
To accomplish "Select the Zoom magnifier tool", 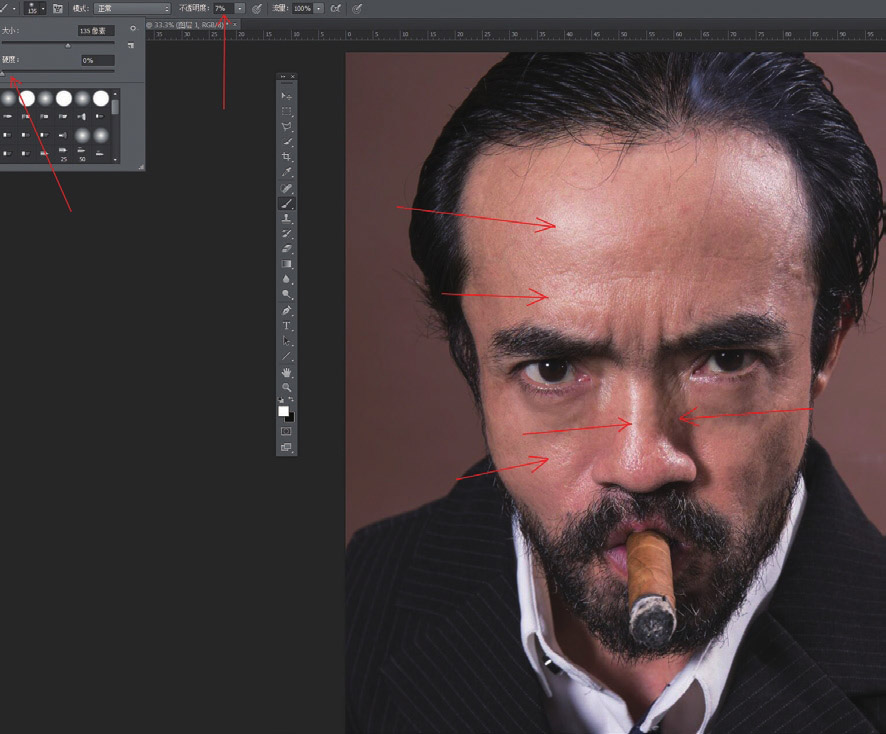I will [287, 388].
